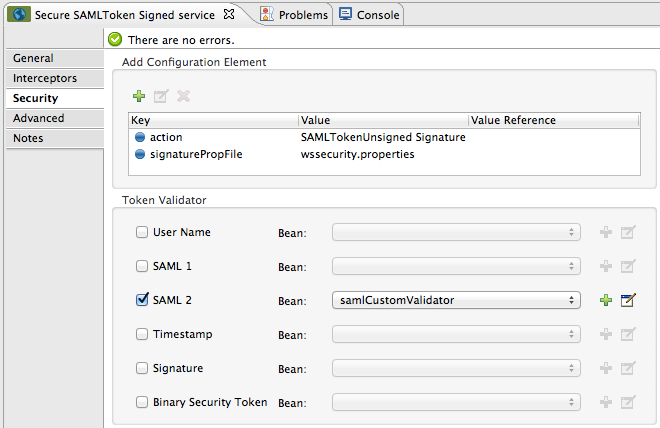Click the edit configuration element icon

161,96
